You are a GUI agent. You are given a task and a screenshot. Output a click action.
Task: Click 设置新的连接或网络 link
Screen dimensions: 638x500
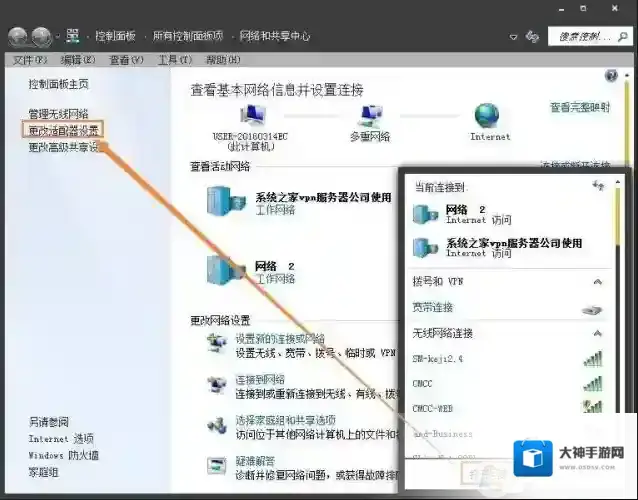click(280, 338)
